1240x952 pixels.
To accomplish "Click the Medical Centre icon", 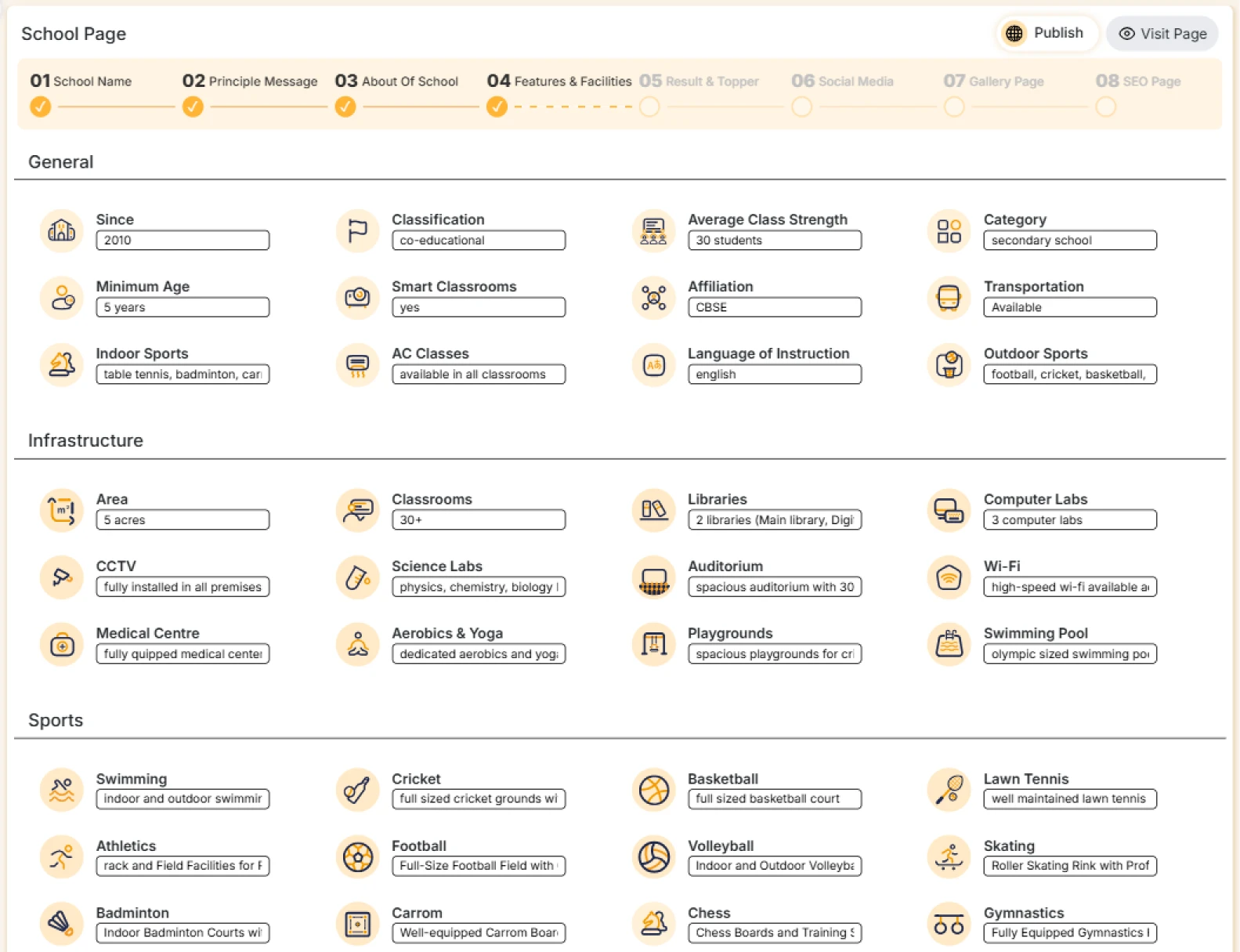I will [62, 644].
